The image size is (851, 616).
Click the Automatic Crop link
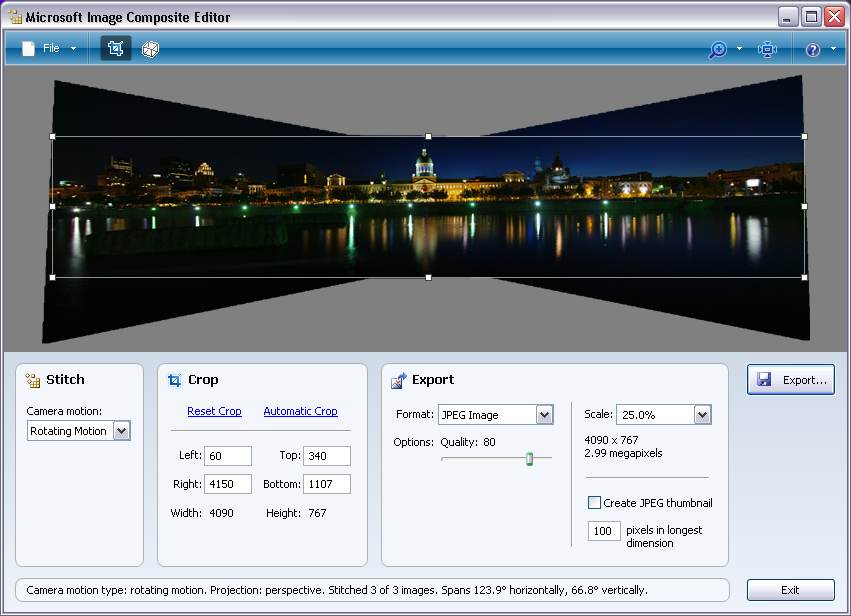pyautogui.click(x=300, y=411)
